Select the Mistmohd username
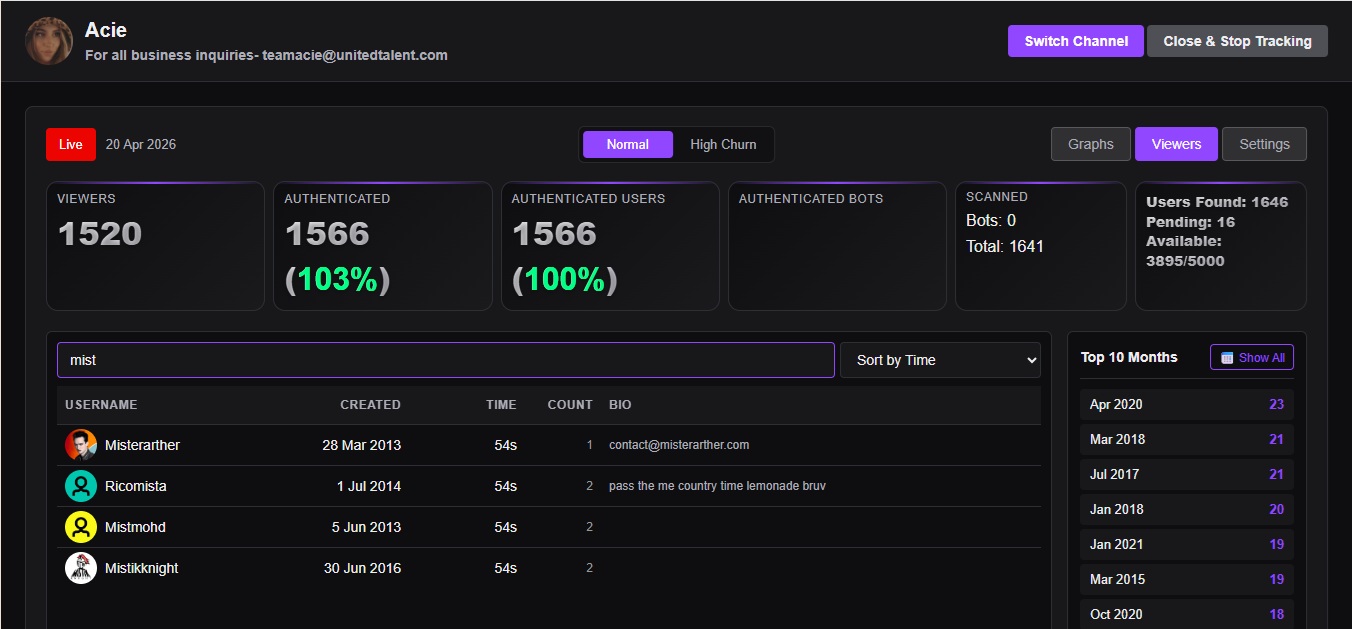 coord(135,527)
